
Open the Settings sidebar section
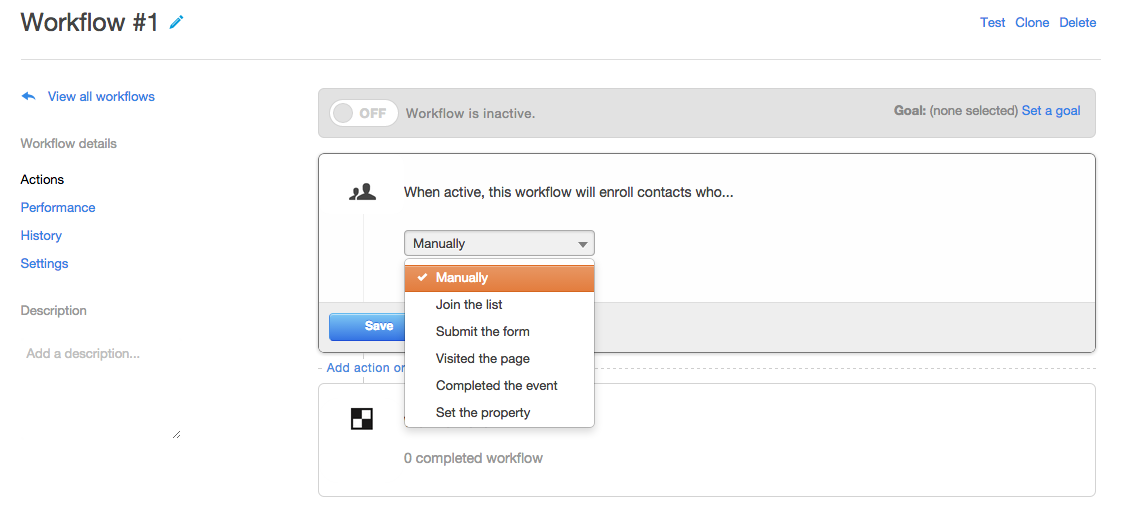coord(44,263)
